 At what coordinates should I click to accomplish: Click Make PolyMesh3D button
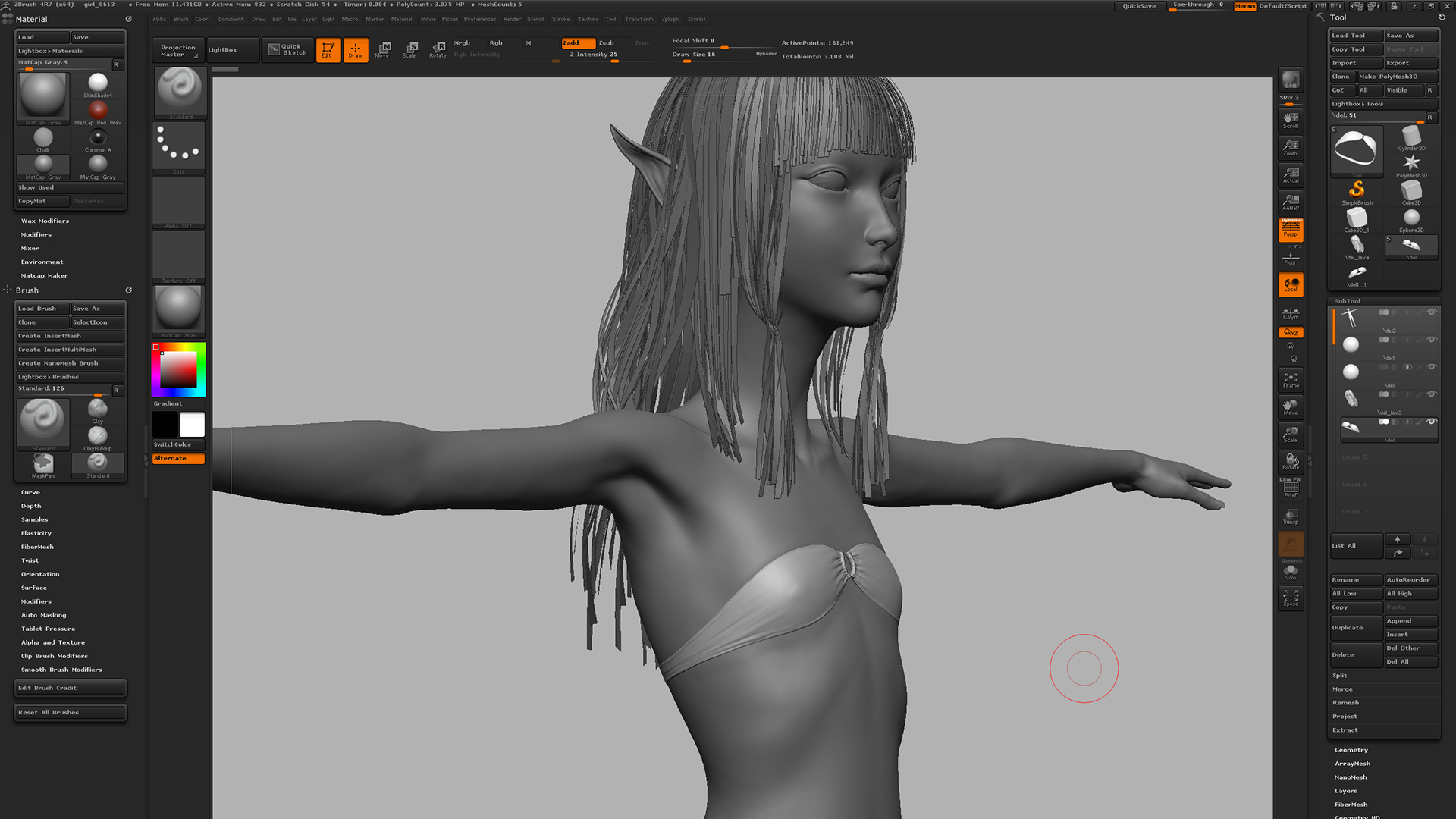click(x=1397, y=77)
